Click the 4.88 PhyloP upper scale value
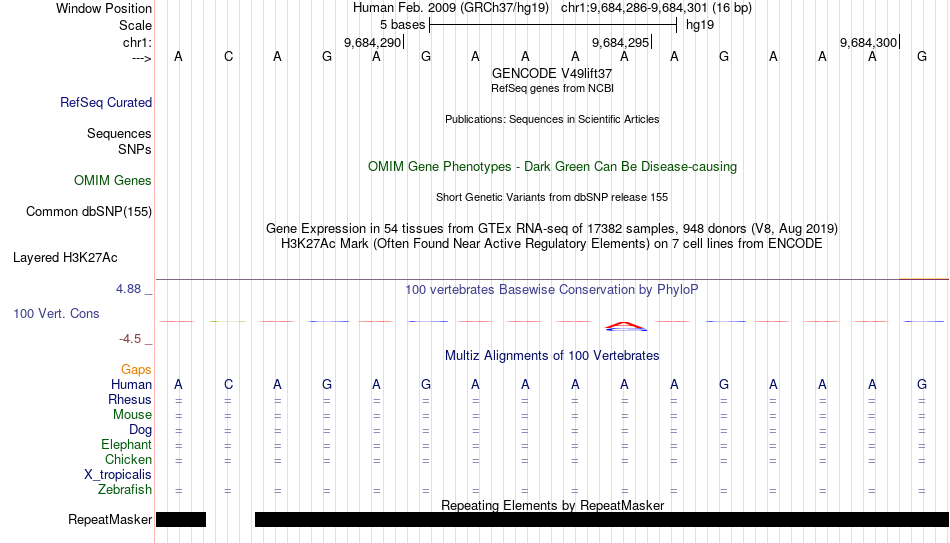 (x=128, y=289)
